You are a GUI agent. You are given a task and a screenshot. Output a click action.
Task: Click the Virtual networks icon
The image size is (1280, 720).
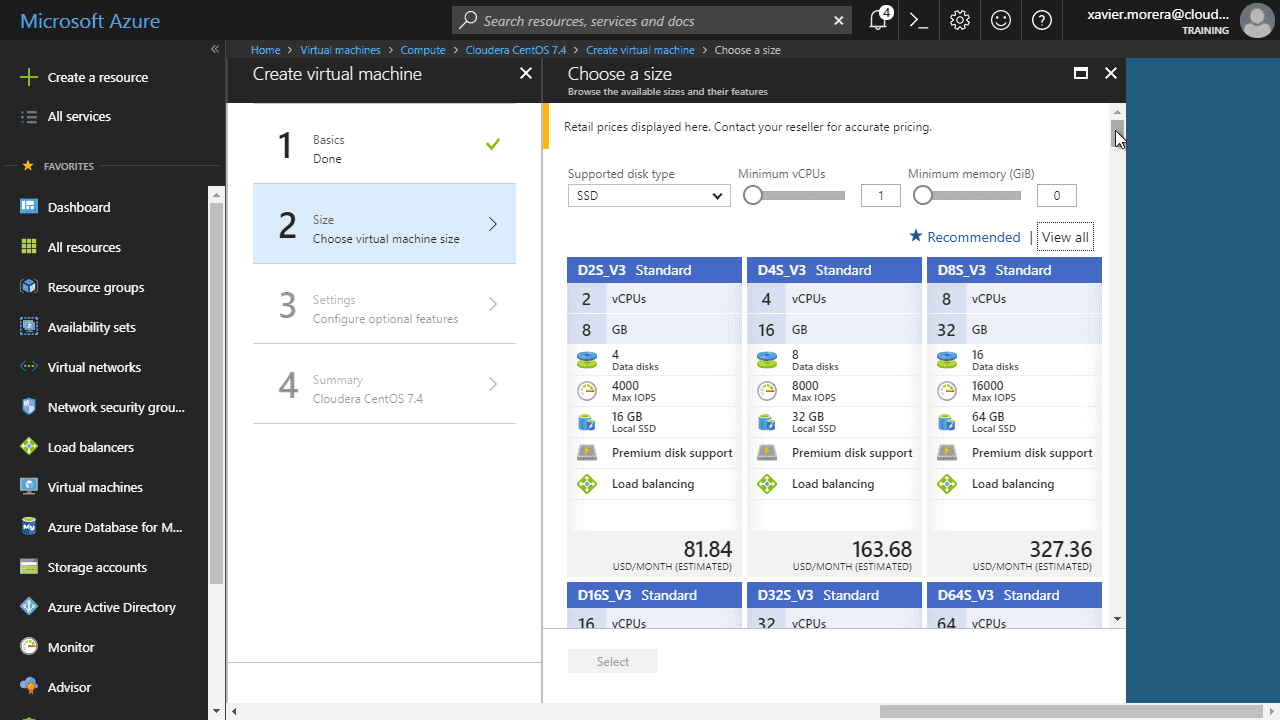29,367
